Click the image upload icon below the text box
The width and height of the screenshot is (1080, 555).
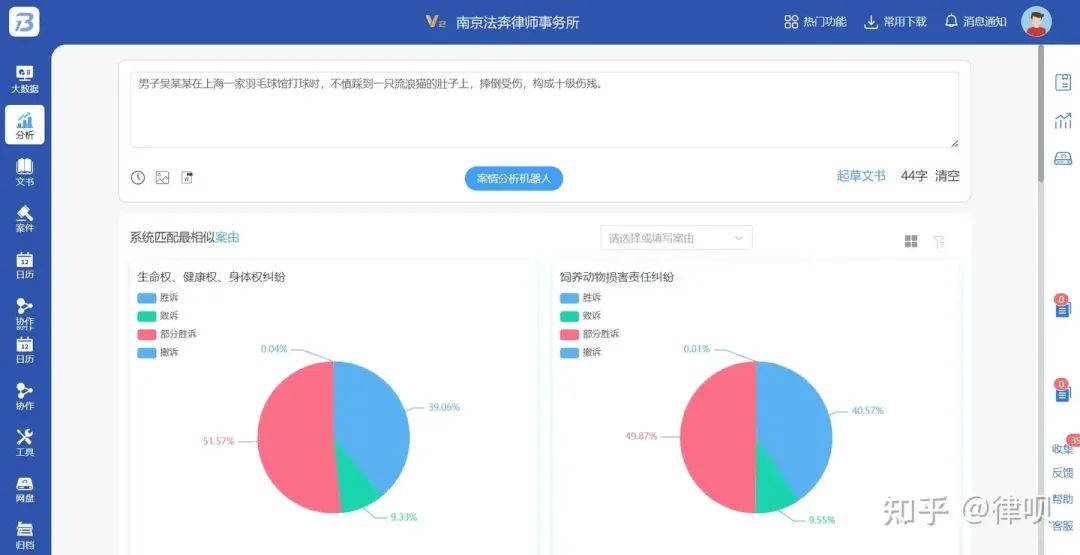163,178
